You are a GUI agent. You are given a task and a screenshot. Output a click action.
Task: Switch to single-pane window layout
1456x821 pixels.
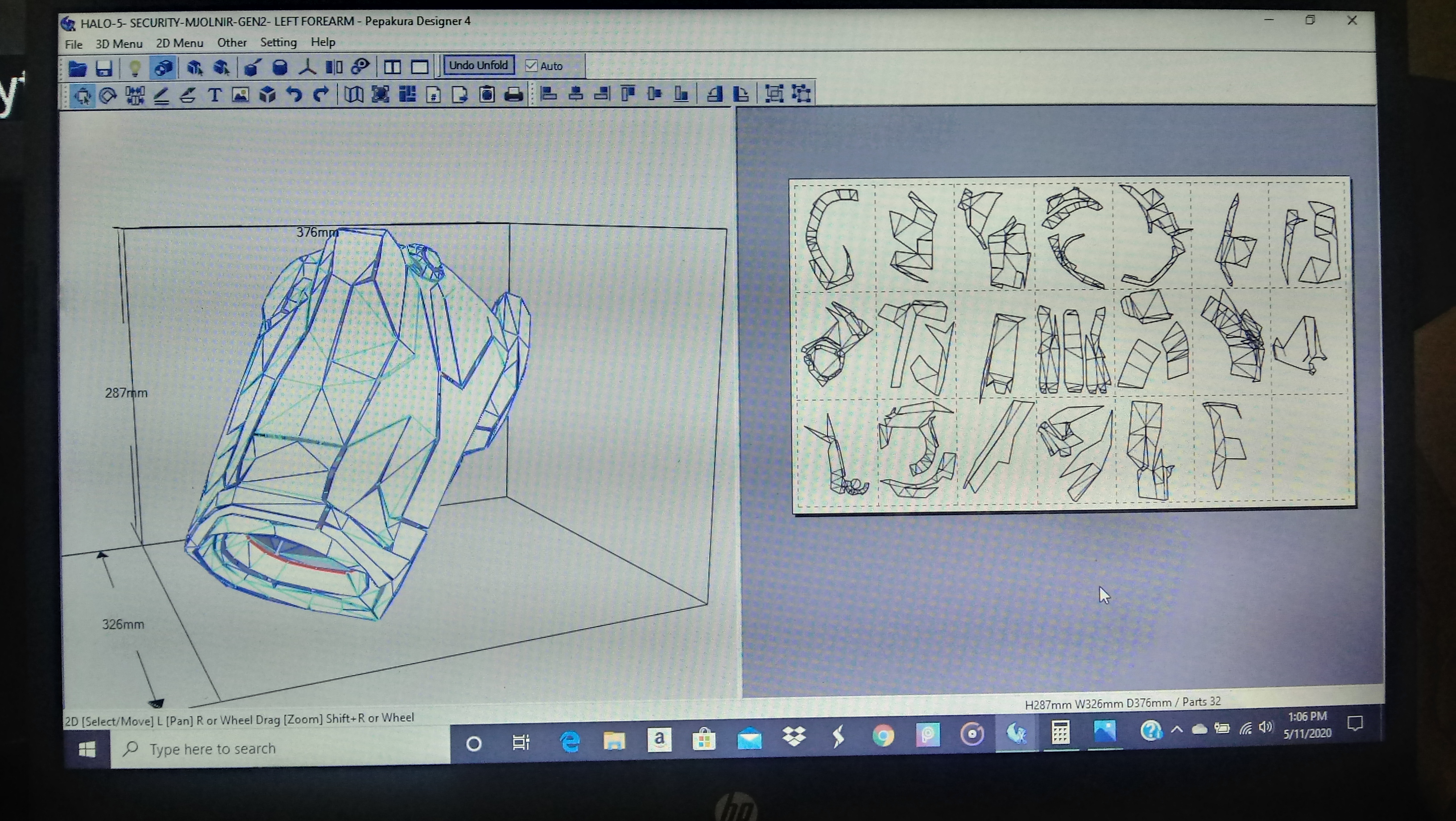[419, 67]
